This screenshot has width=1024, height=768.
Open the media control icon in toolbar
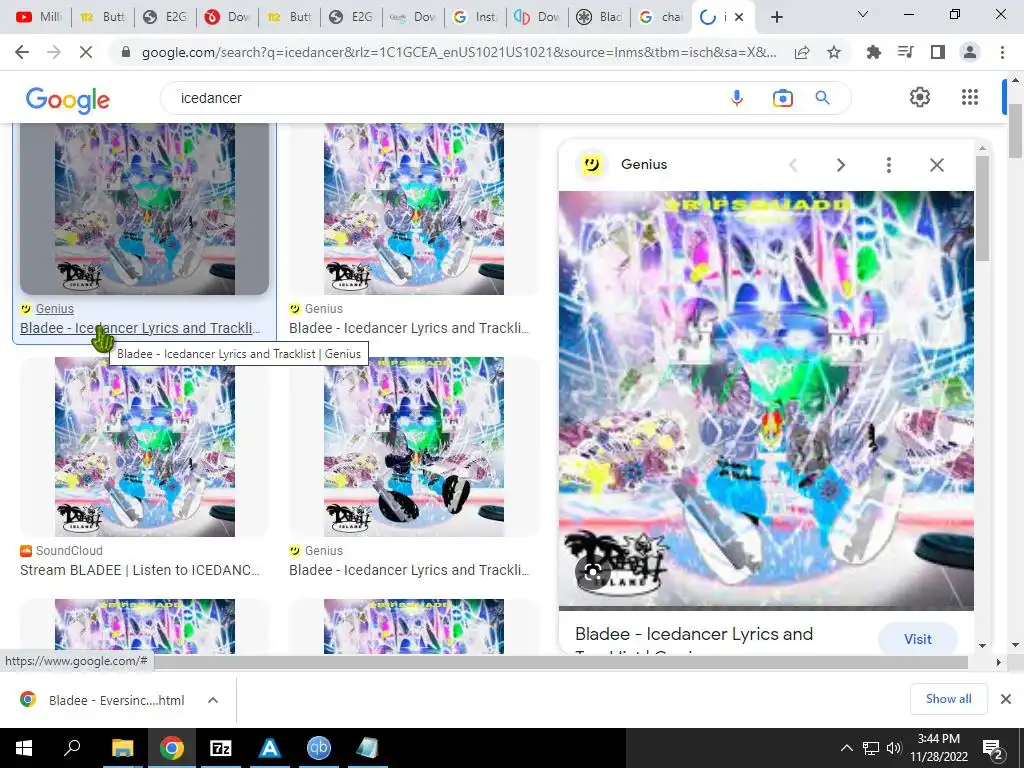click(906, 52)
